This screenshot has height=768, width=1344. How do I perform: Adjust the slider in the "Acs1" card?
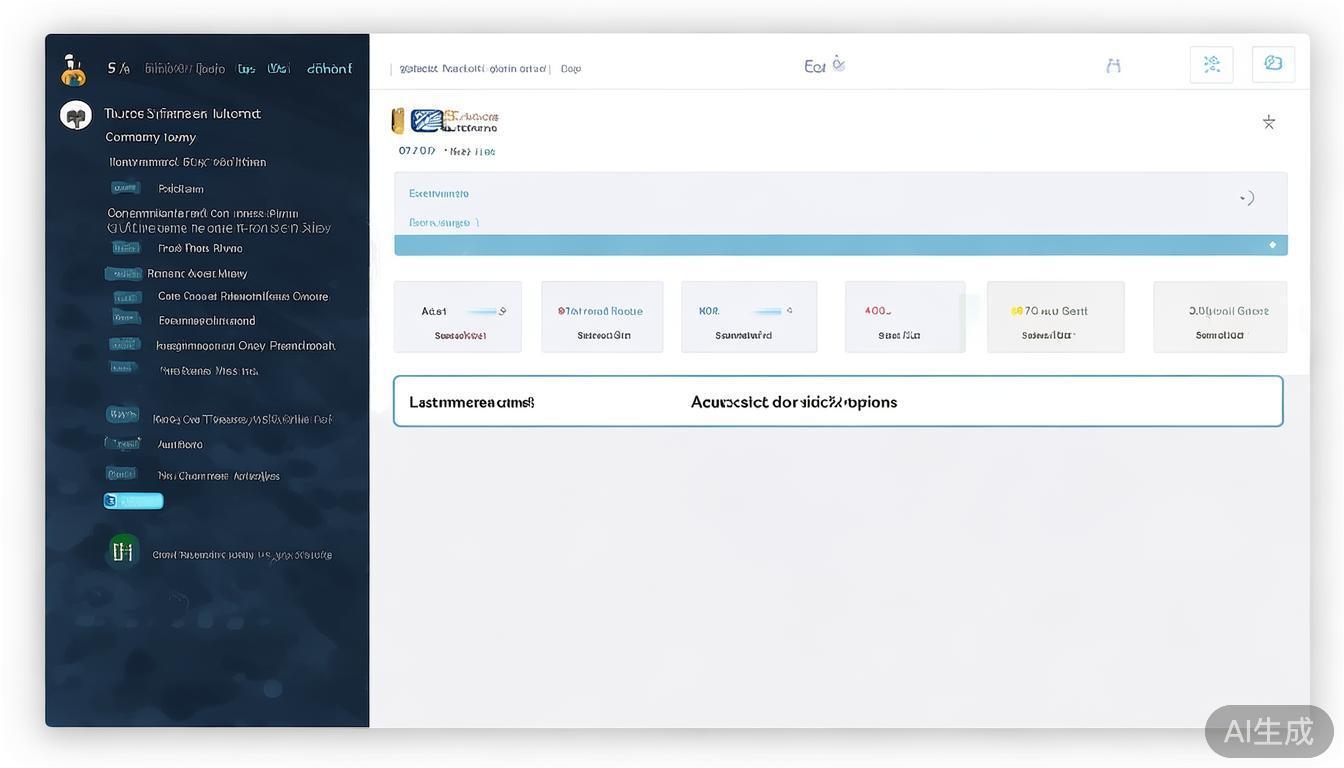(x=483, y=312)
